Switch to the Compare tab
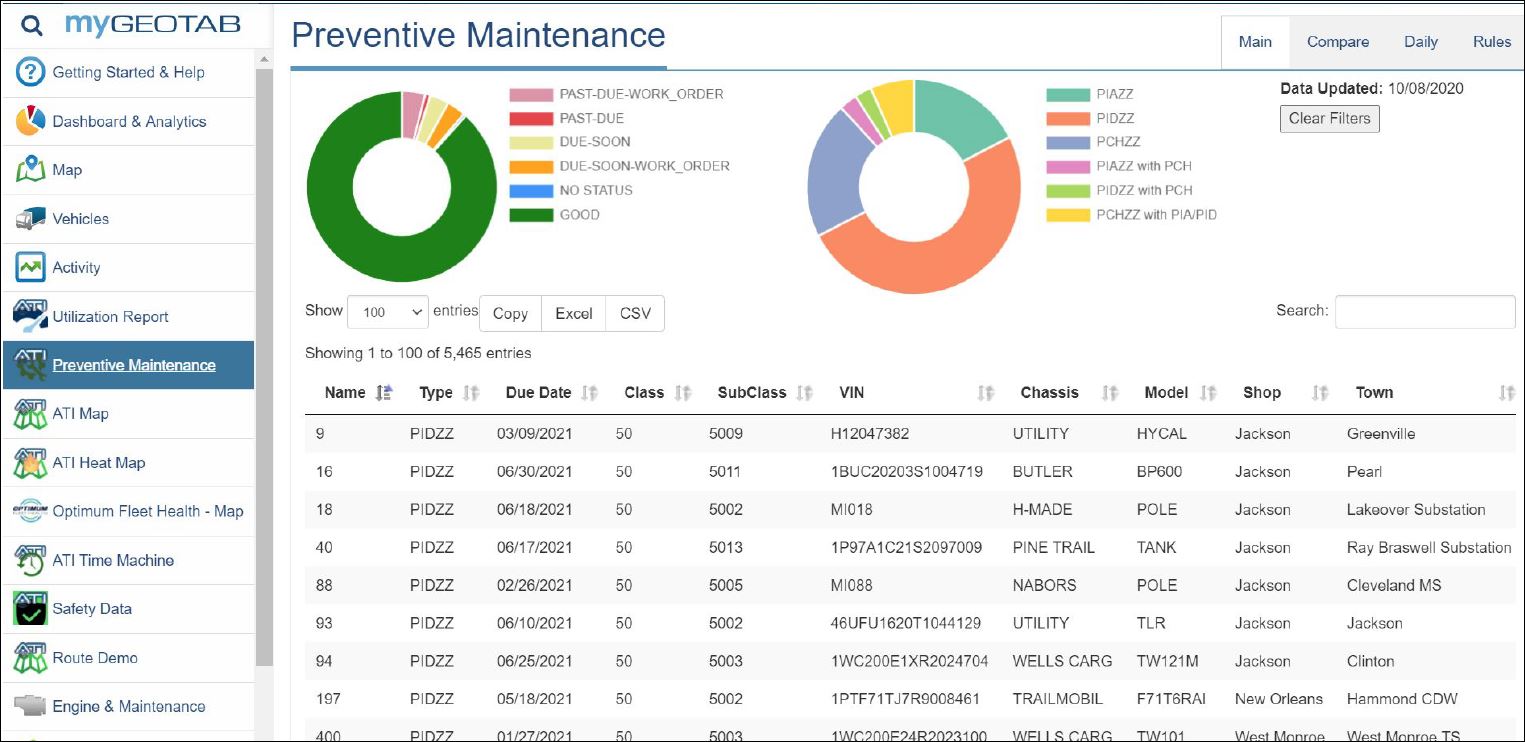 click(x=1337, y=42)
